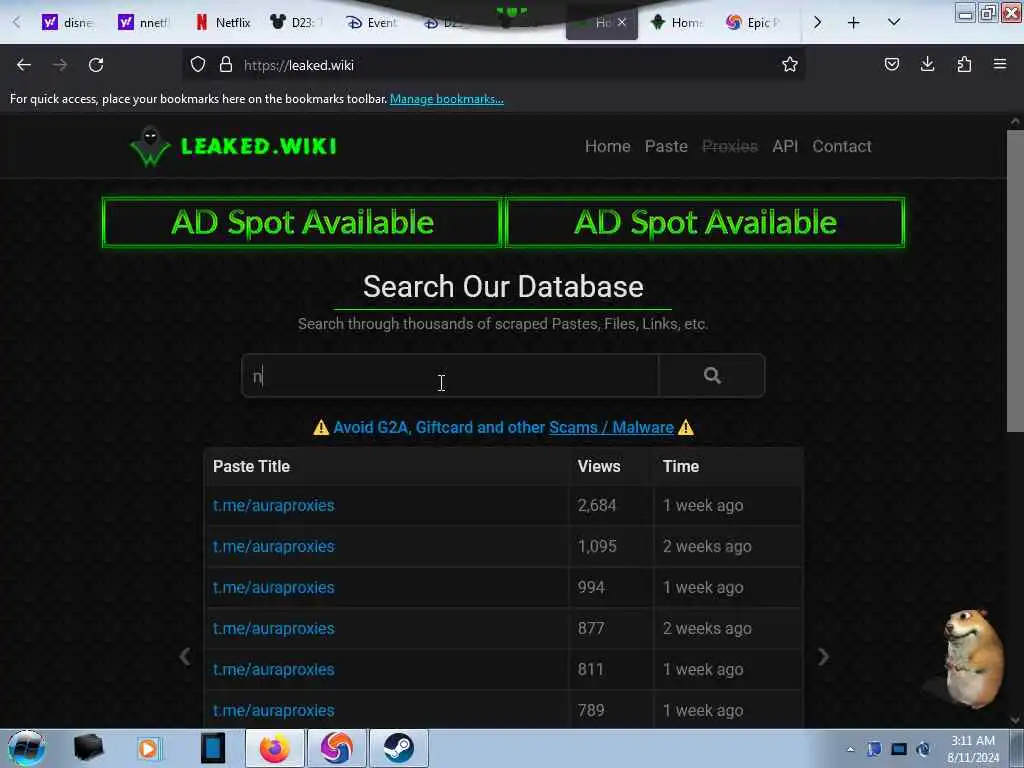Click the dancing hamster desktop mascot

[972, 658]
